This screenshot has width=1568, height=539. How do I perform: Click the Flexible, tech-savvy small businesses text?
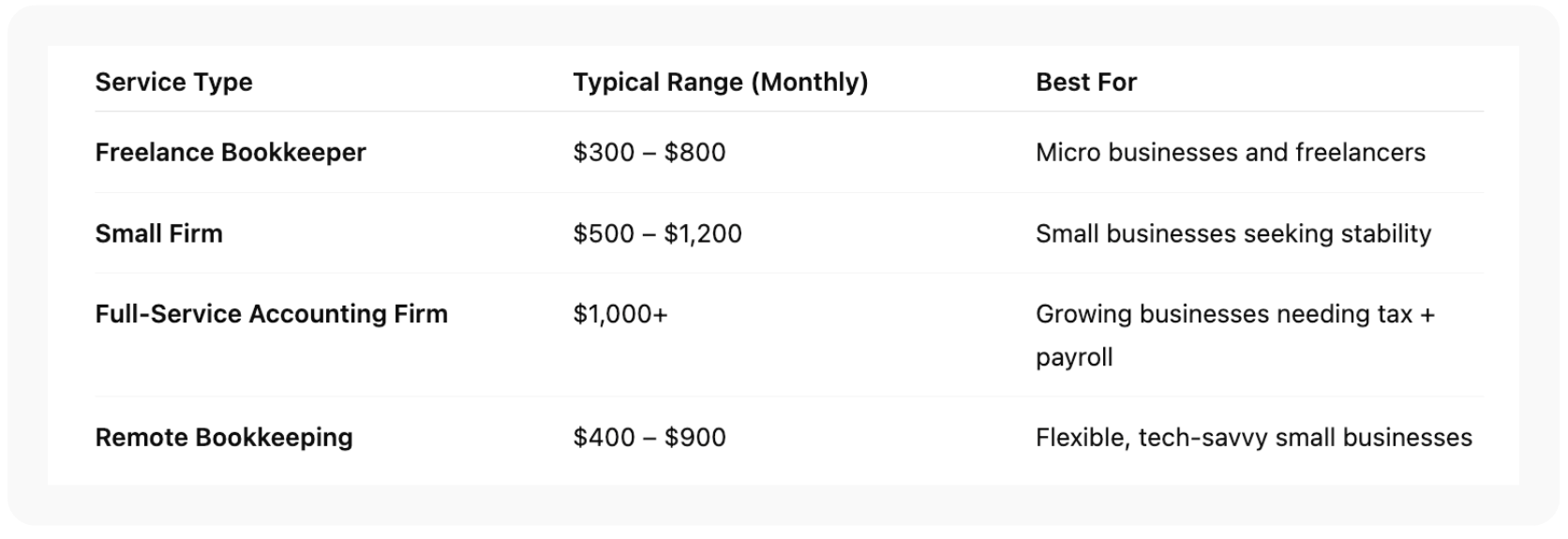1253,438
